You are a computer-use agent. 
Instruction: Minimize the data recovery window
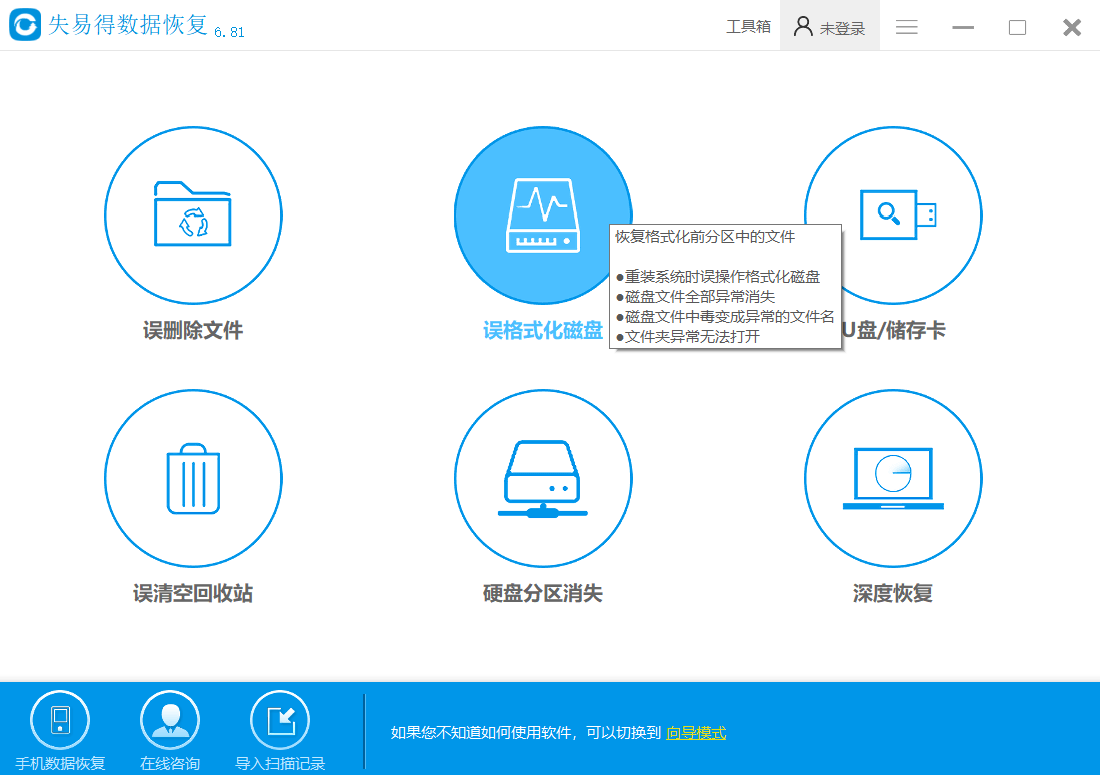(963, 27)
